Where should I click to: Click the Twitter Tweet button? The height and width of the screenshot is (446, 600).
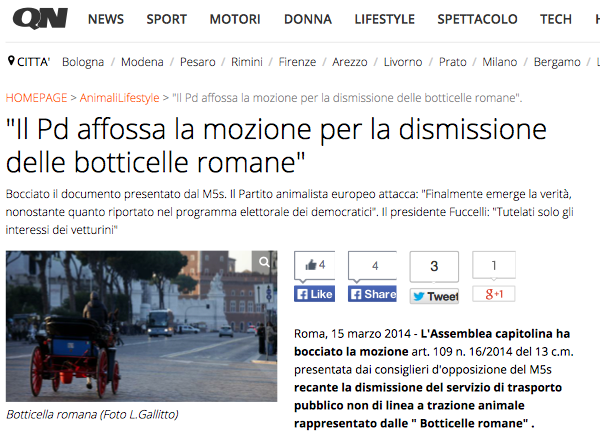434,296
